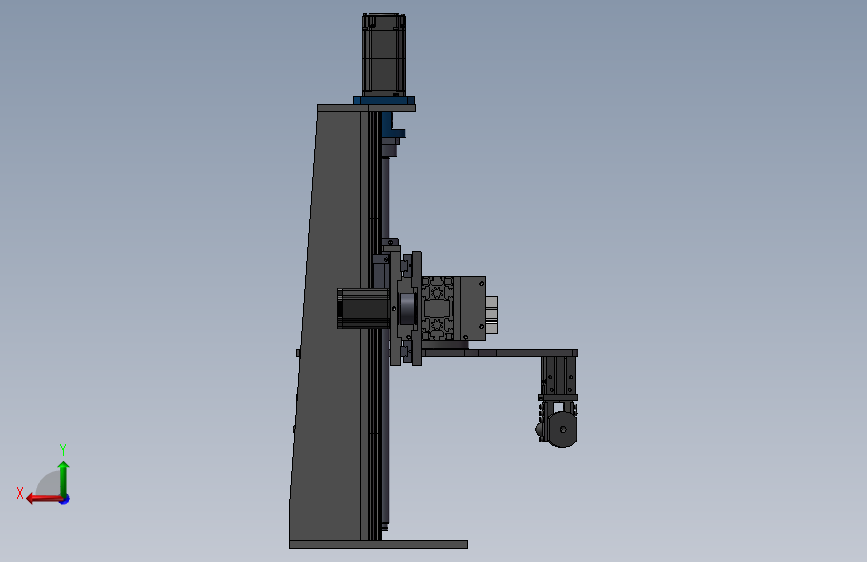This screenshot has width=867, height=562.
Task: Select the blue motor mounting plate
Action: click(x=384, y=101)
